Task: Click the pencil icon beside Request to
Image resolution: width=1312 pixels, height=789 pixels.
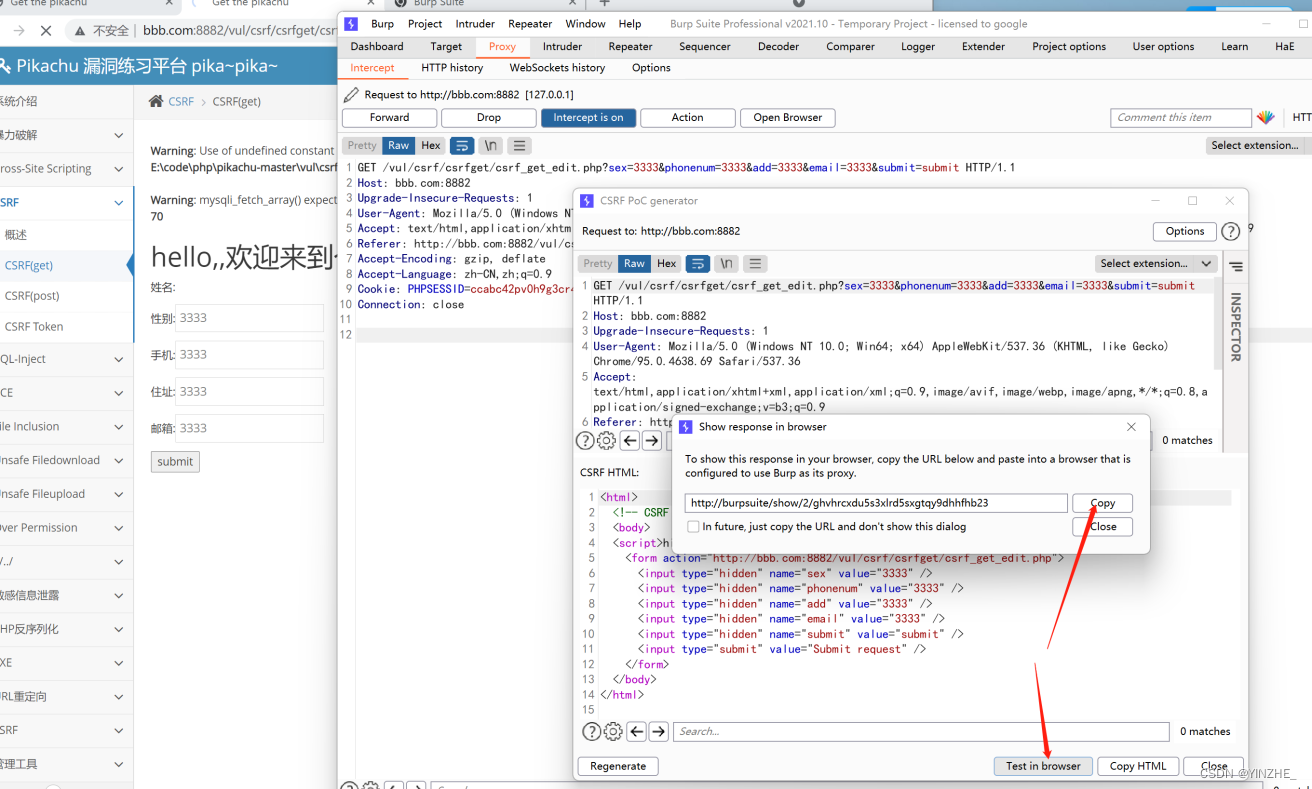Action: (x=350, y=95)
